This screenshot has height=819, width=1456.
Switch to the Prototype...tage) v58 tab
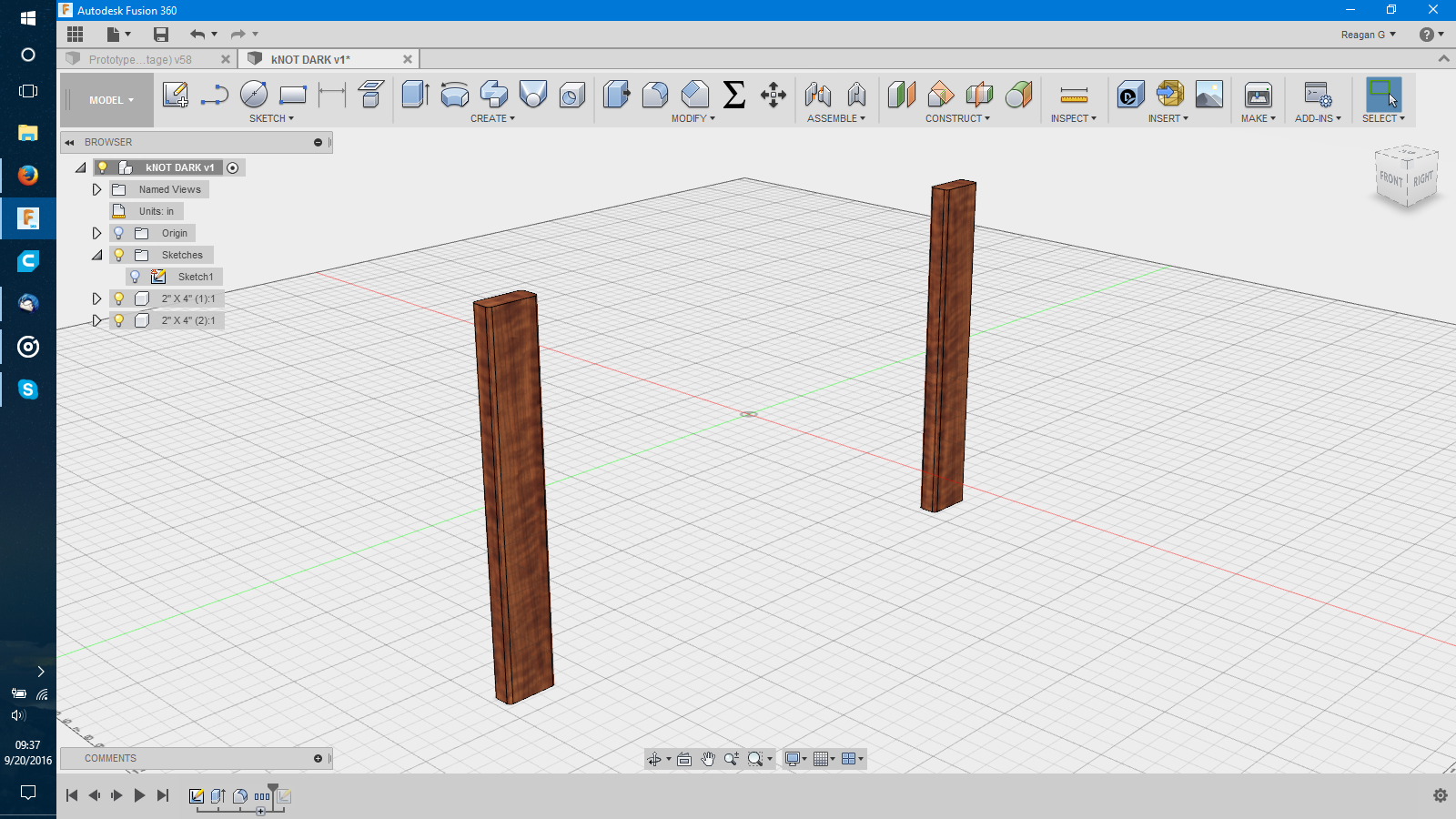pyautogui.click(x=140, y=59)
